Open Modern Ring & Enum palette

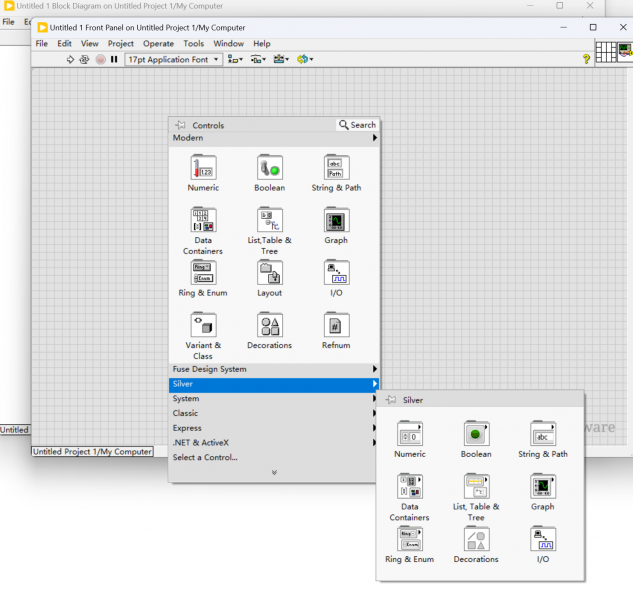pos(203,278)
